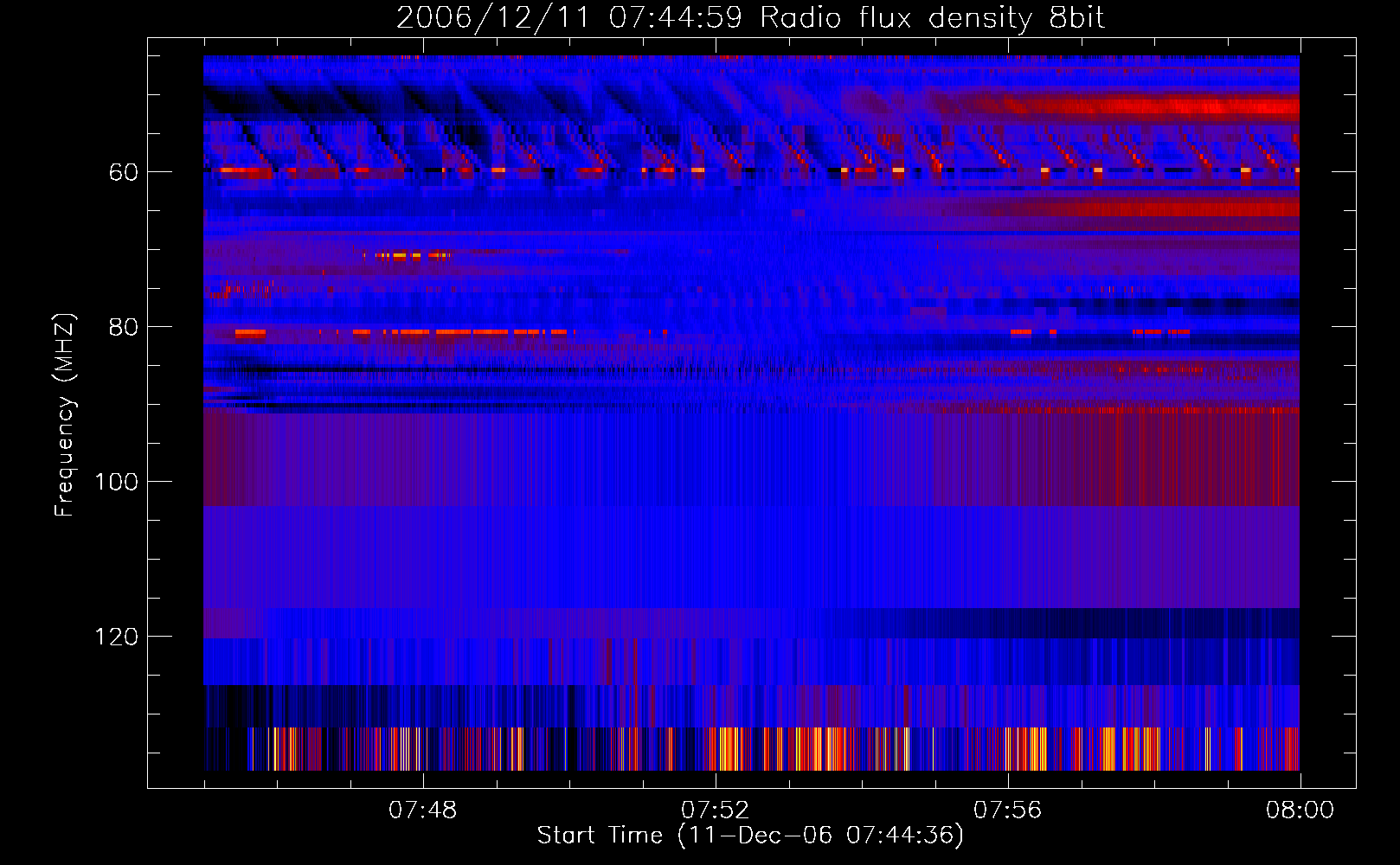Viewport: 1400px width, 865px height.
Task: Select the 80 MHz frequency tick label
Action: coord(124,327)
